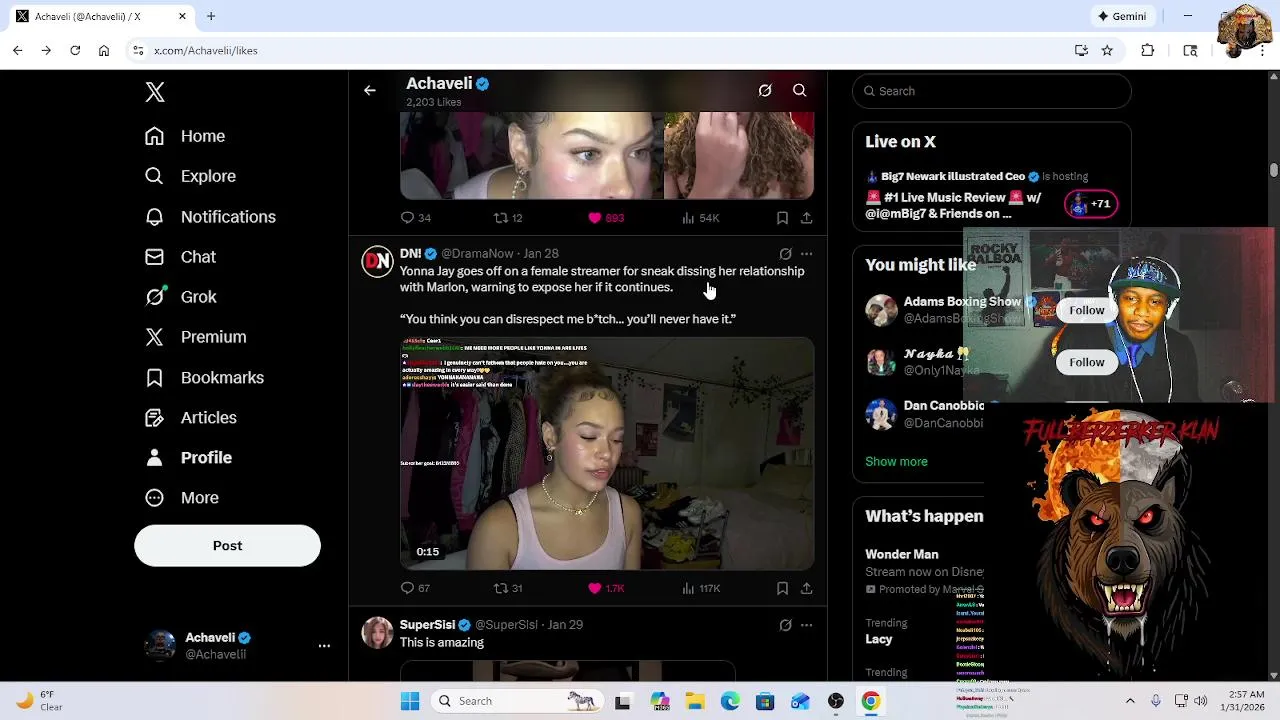Click the +71 listeners badge
Image resolution: width=1280 pixels, height=720 pixels.
tap(1091, 204)
